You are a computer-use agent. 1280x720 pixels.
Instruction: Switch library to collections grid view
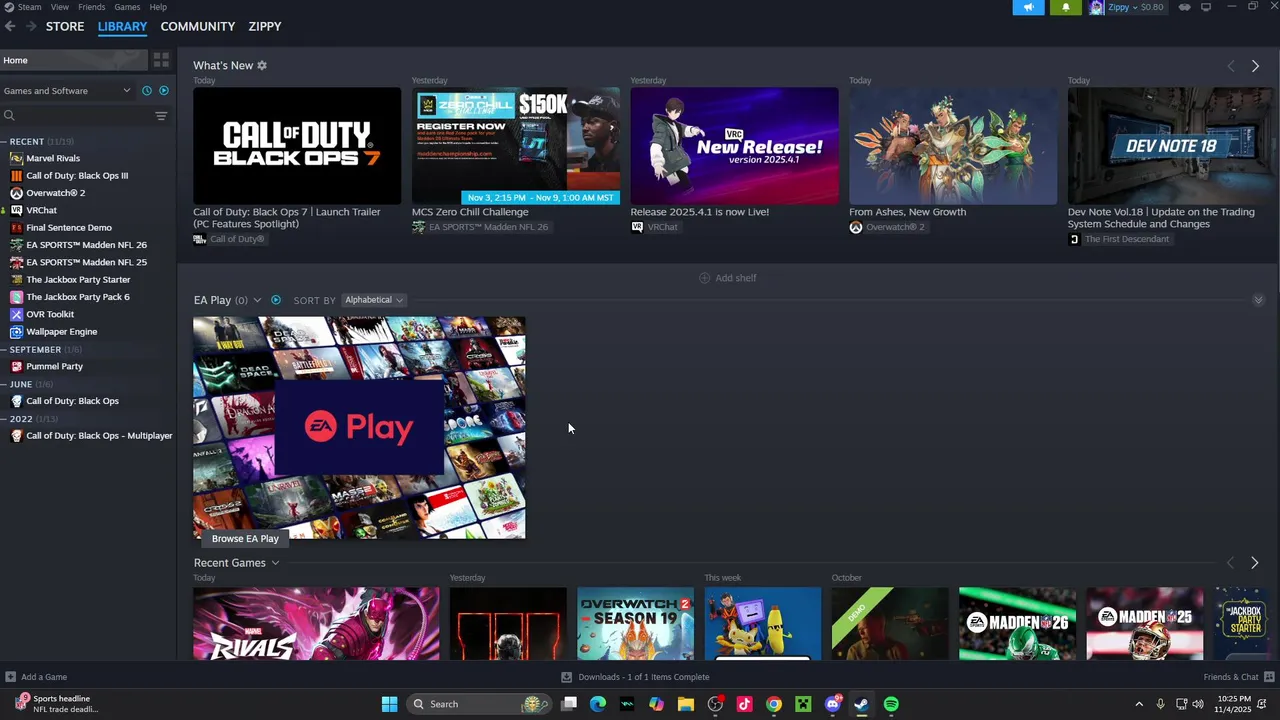coord(161,60)
